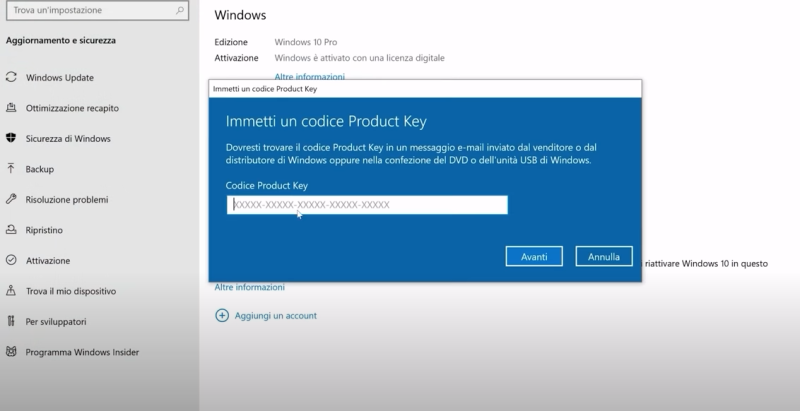Image resolution: width=800 pixels, height=411 pixels.
Task: Click the Risoluzione problemi wrench icon
Action: click(x=11, y=199)
